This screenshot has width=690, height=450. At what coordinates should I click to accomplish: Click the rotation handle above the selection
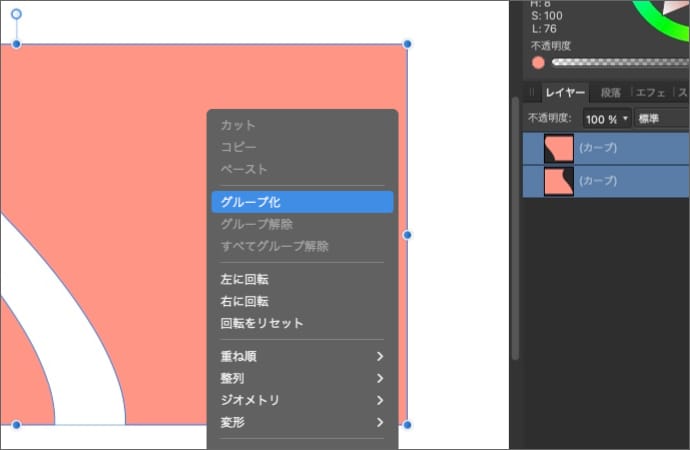point(16,15)
